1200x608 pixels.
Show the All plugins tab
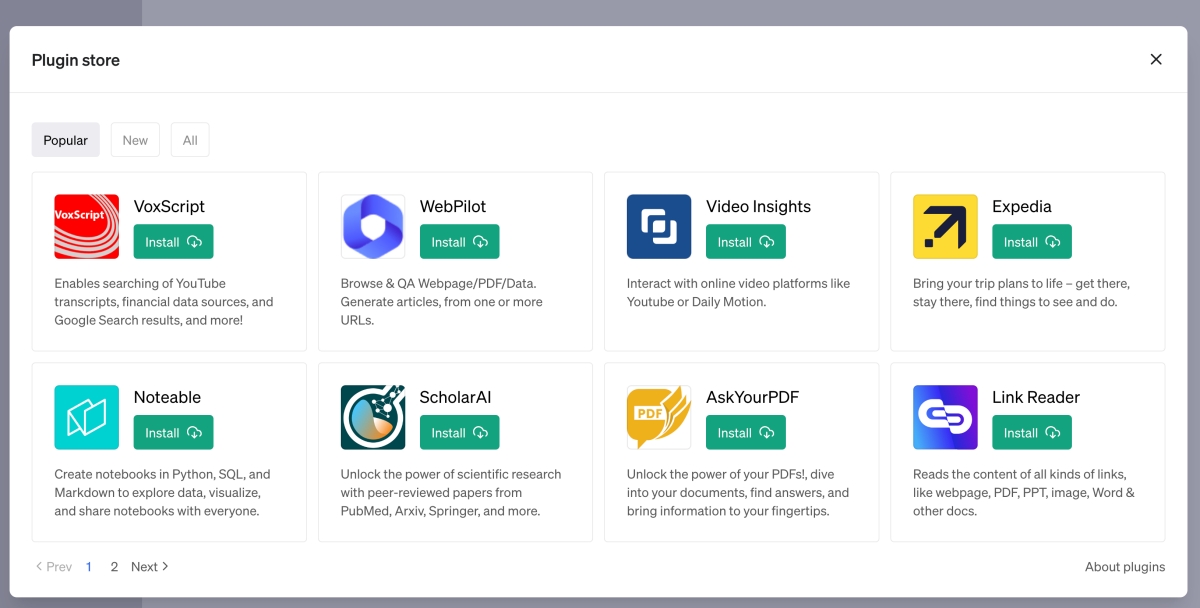coord(190,140)
